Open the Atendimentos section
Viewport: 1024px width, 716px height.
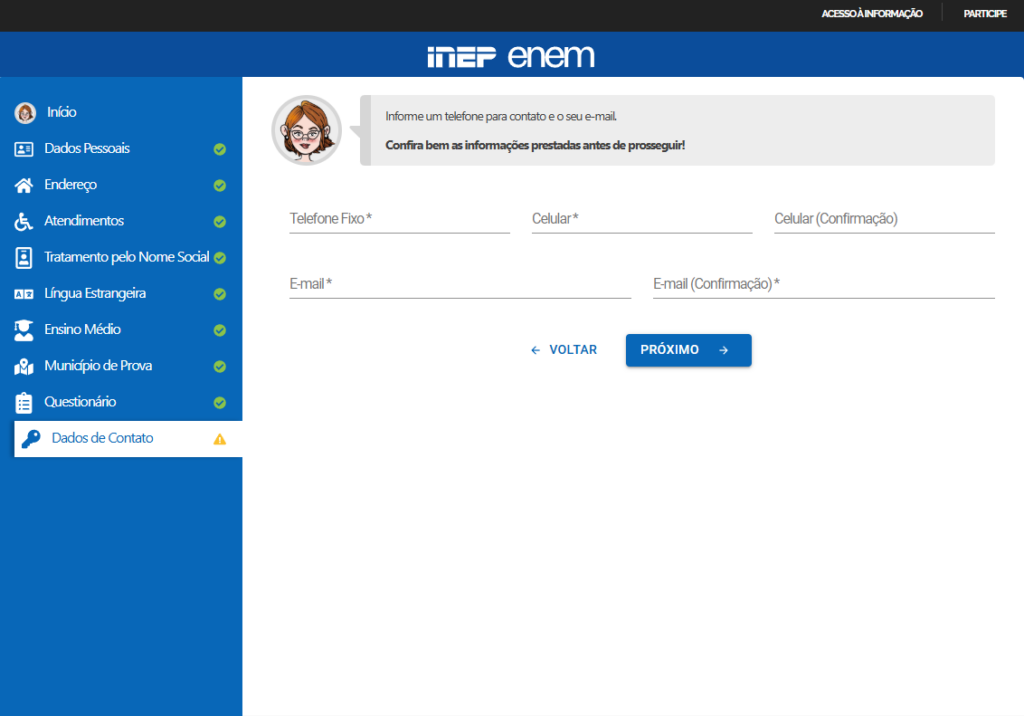[x=84, y=221]
